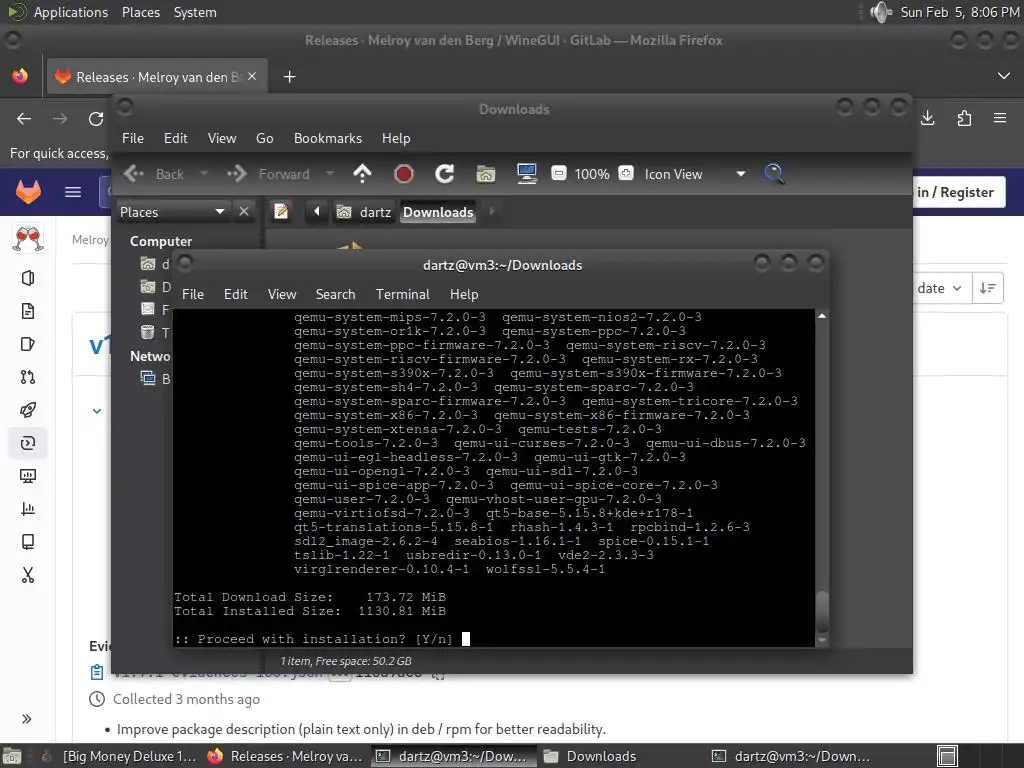Open the Search menu in the terminal window

(x=336, y=295)
